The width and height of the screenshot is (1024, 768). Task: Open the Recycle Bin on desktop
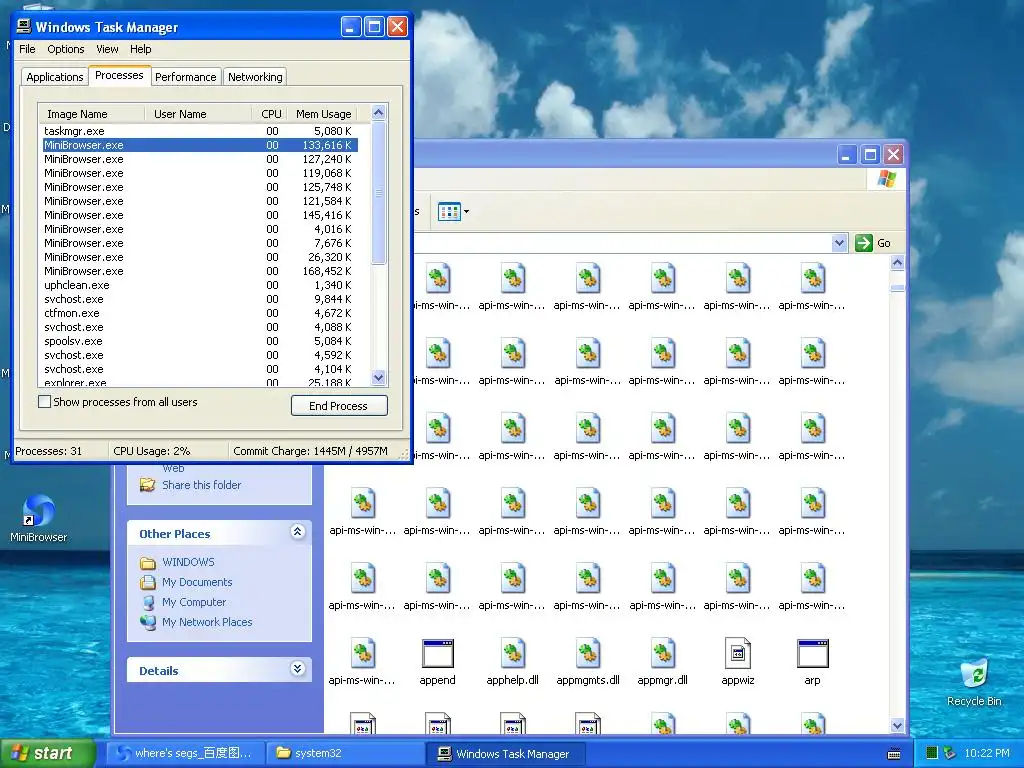[x=974, y=682]
